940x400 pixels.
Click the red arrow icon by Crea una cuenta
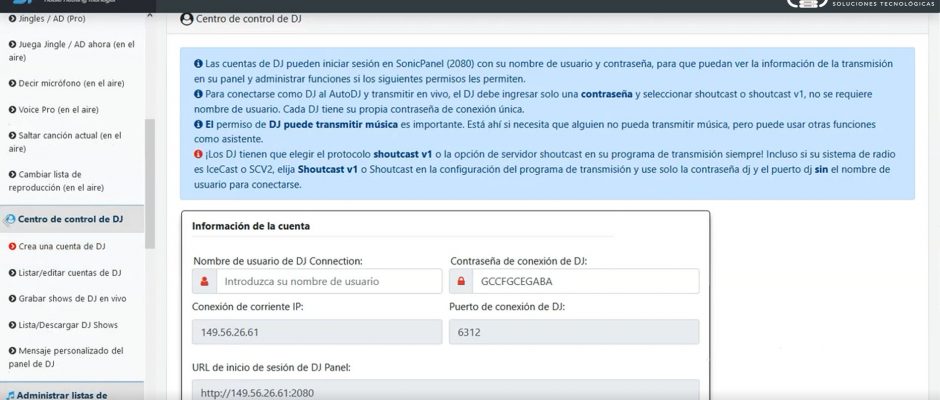coord(13,246)
